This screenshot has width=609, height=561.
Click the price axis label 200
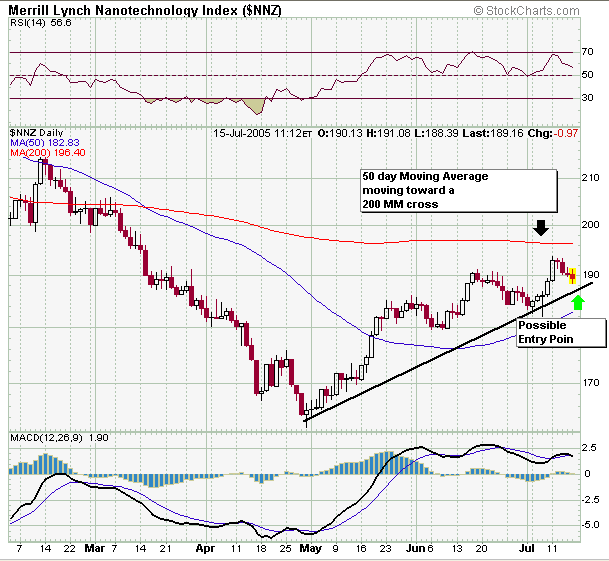(x=590, y=225)
